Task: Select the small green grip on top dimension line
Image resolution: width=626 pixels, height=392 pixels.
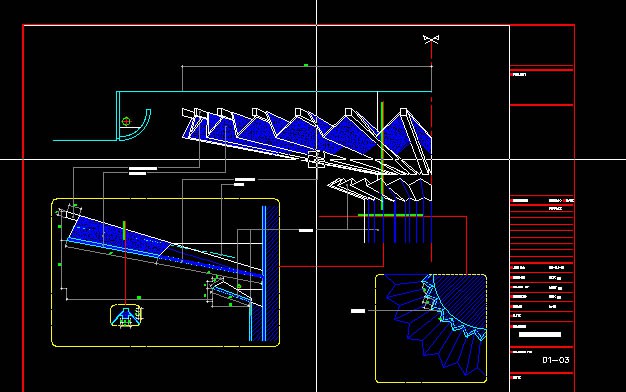Action: (x=306, y=65)
